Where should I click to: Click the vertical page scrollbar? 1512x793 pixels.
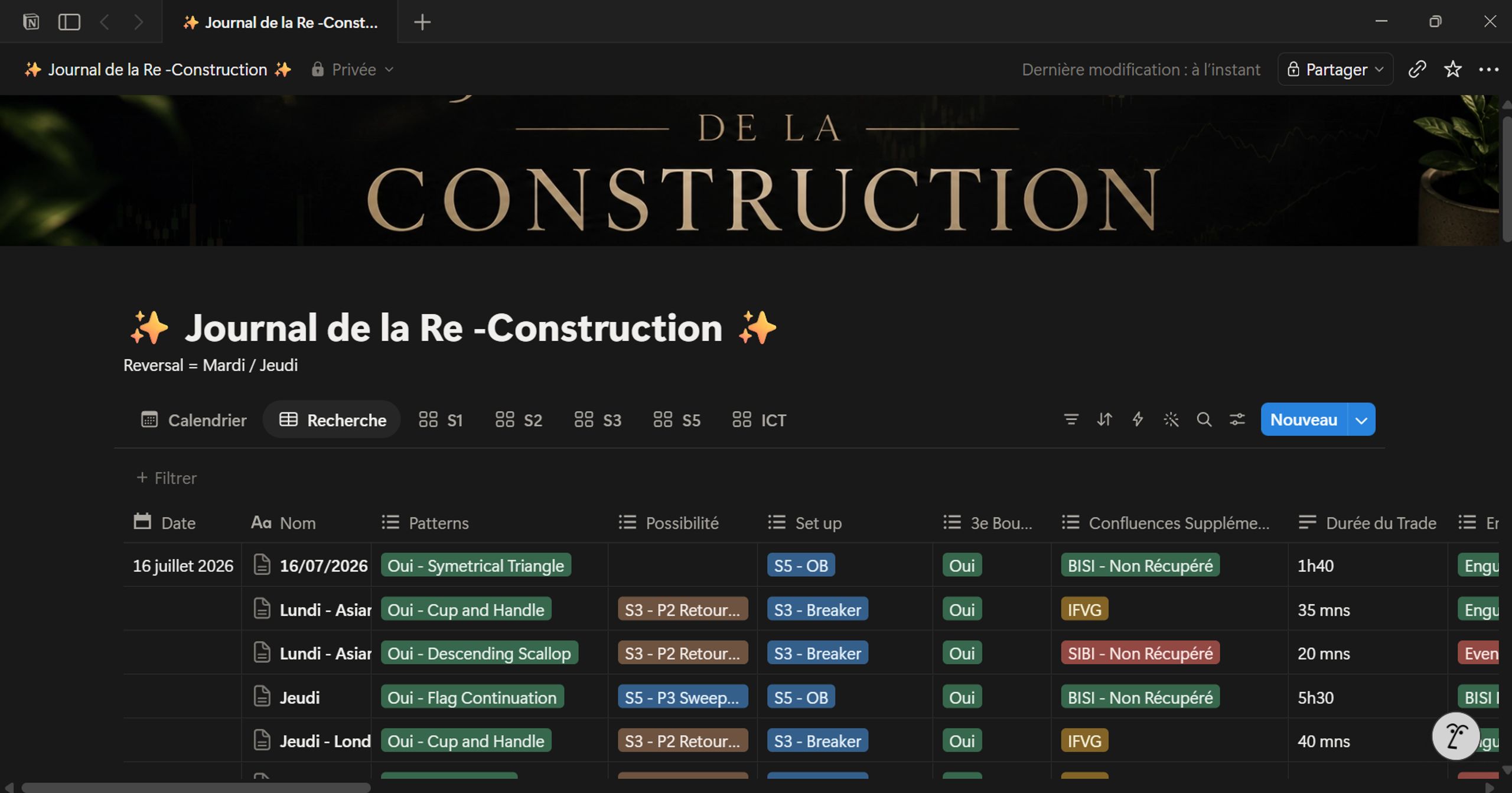point(1506,179)
